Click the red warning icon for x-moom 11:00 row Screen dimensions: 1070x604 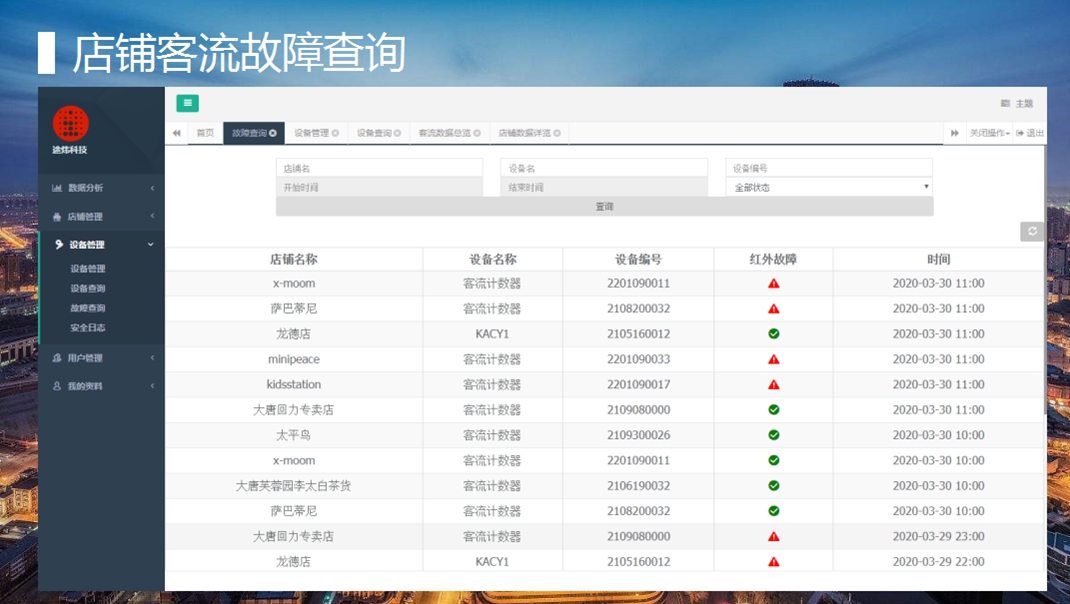tap(773, 283)
